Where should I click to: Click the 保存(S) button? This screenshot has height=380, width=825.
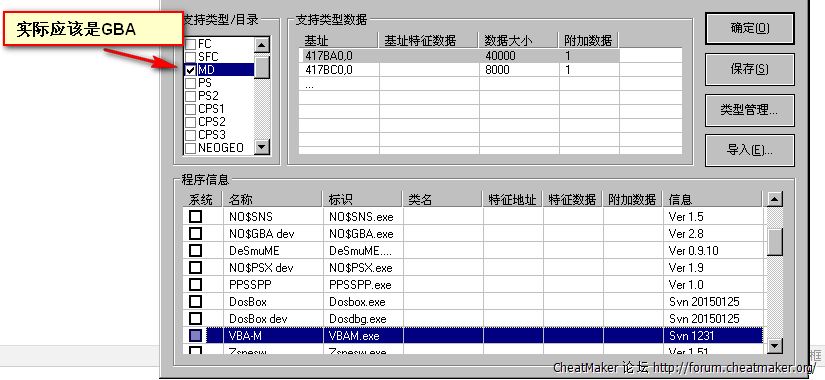pos(750,69)
